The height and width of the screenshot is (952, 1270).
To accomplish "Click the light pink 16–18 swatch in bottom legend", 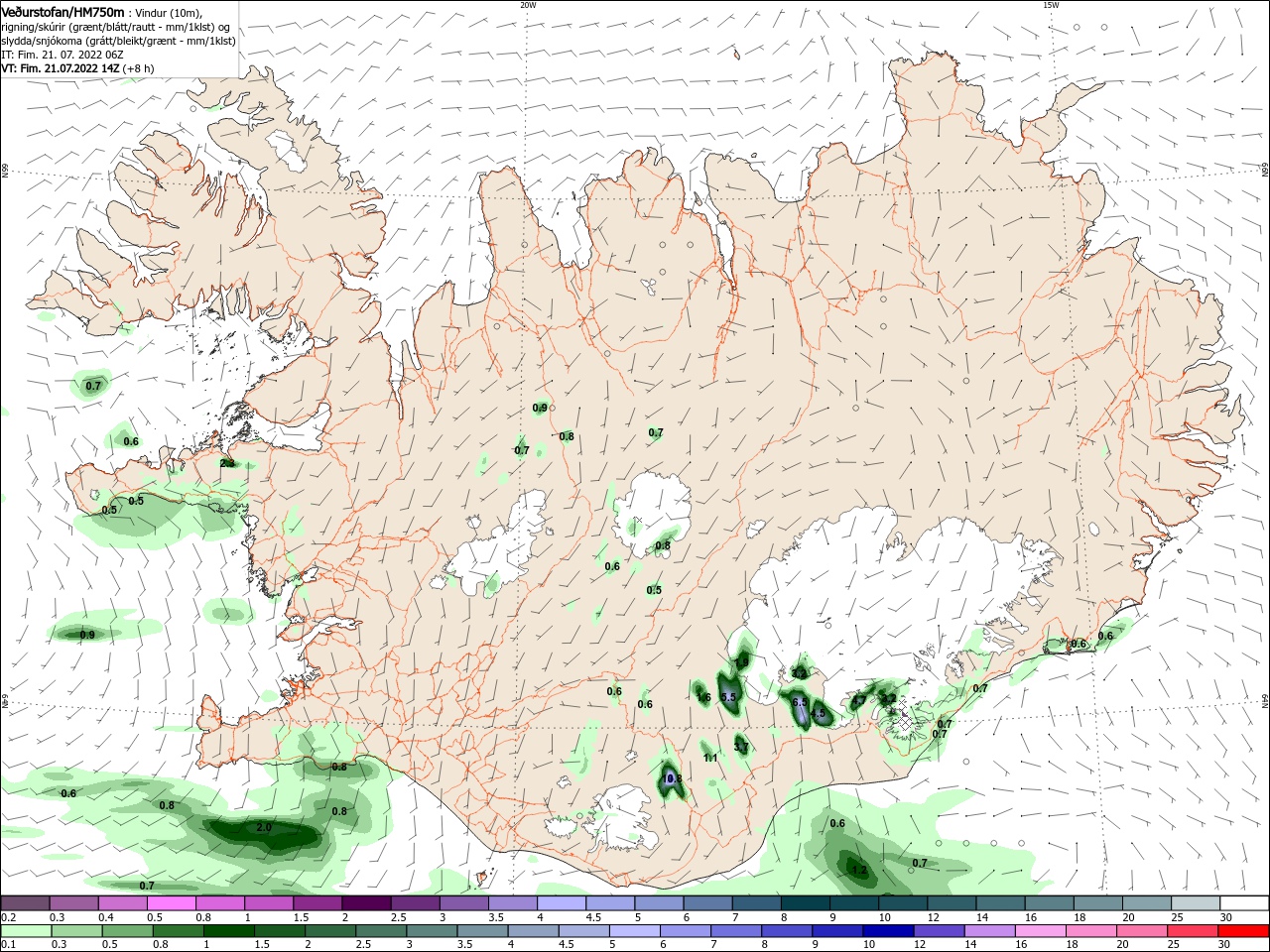I will tap(1041, 931).
